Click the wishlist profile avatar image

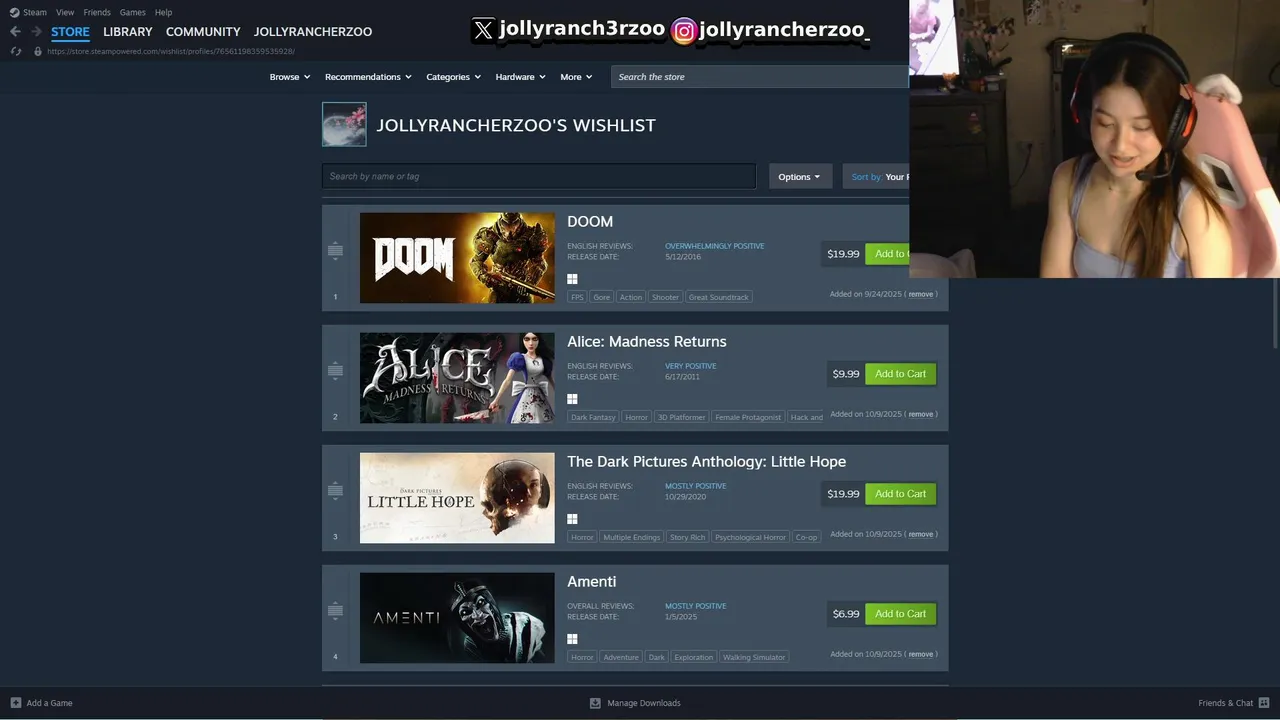tap(344, 124)
